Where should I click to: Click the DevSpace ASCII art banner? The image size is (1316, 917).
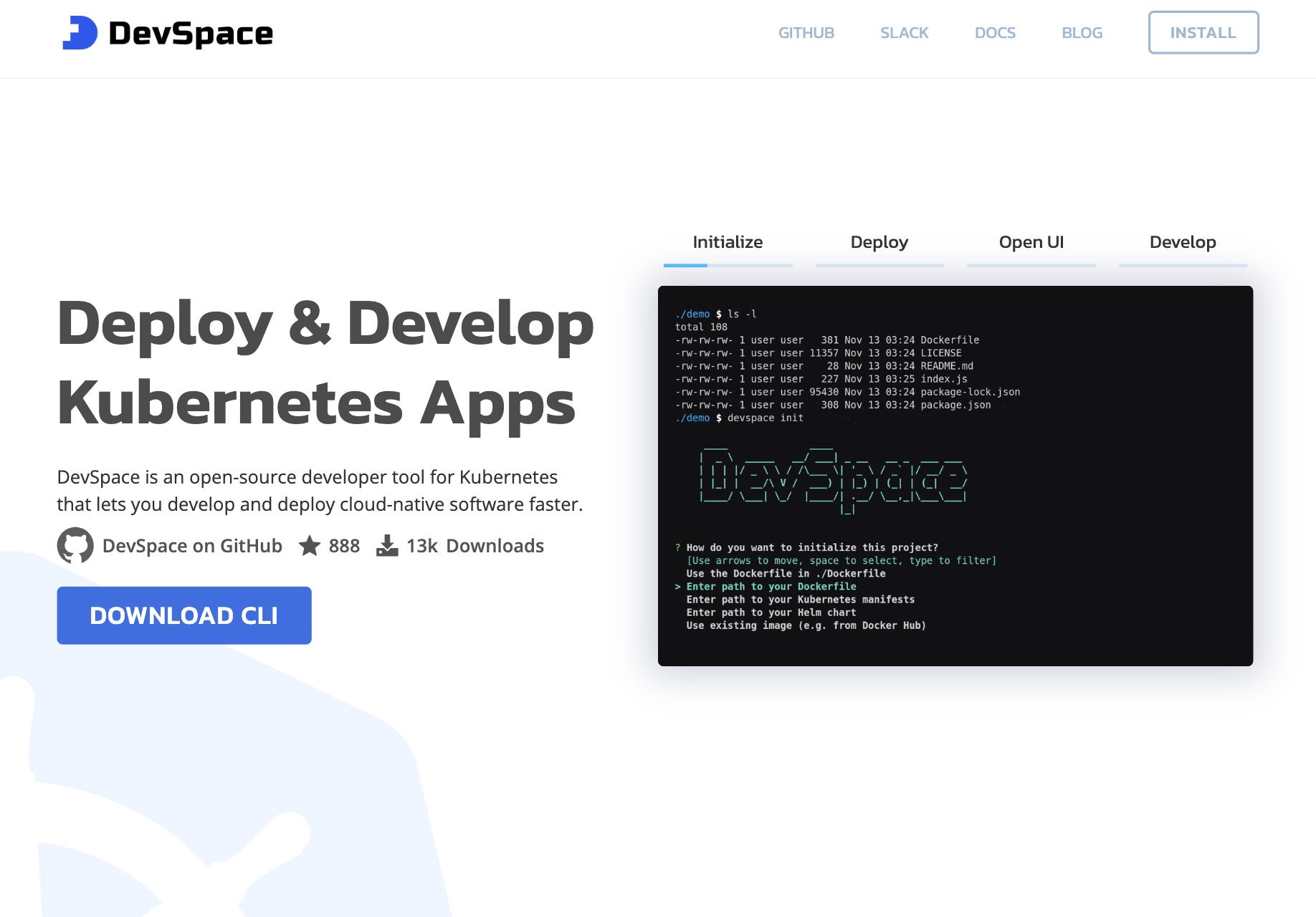click(834, 480)
